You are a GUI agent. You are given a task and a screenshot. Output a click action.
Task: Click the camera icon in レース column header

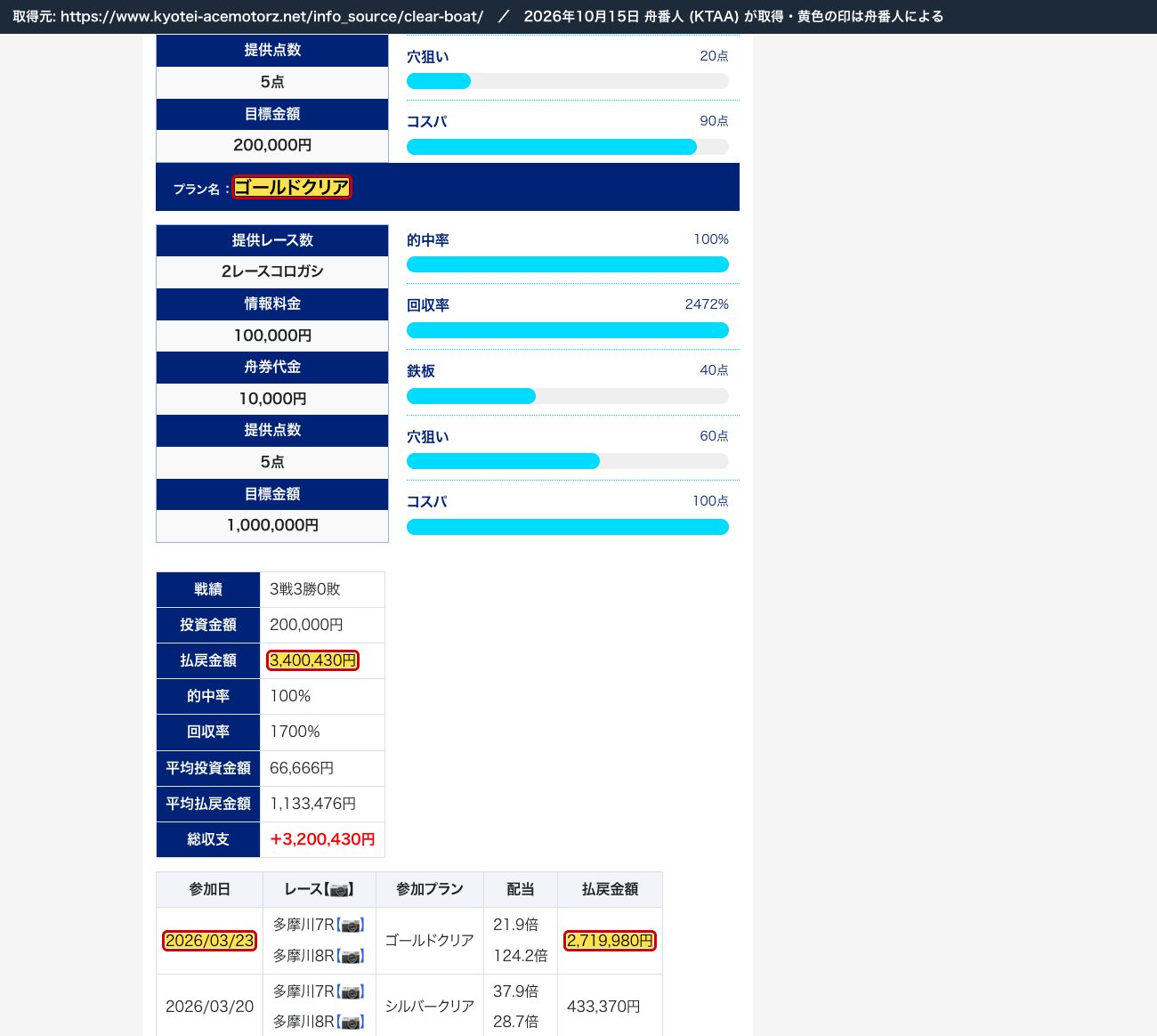tap(339, 890)
